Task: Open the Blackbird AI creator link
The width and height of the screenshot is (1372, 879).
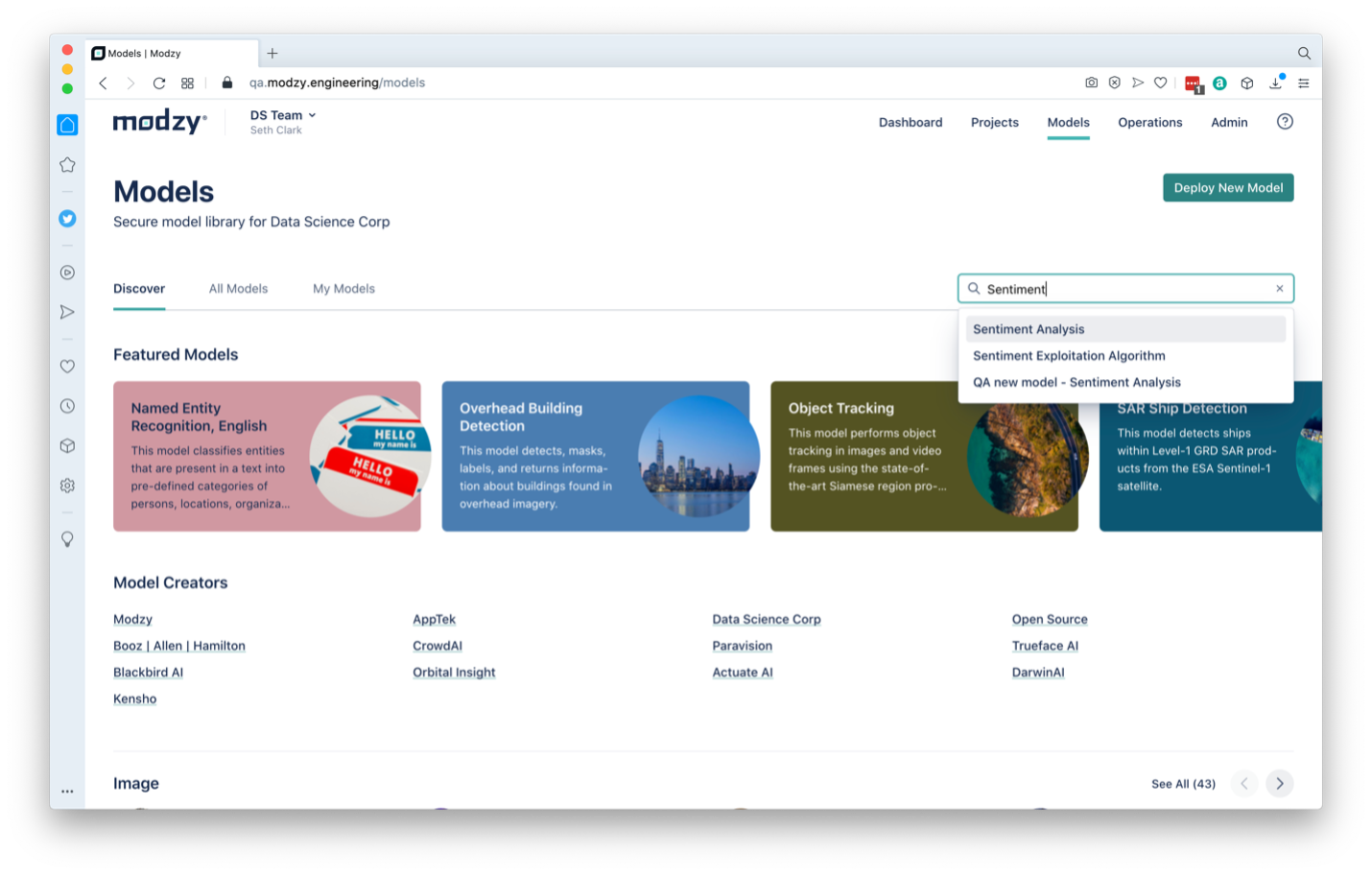Action: click(x=148, y=673)
